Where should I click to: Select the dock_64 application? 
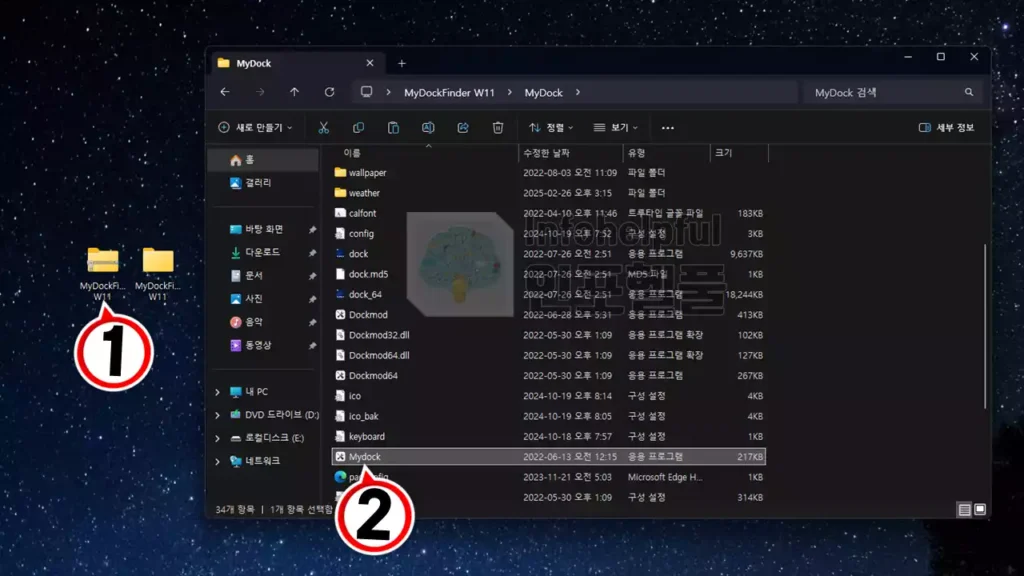point(358,295)
